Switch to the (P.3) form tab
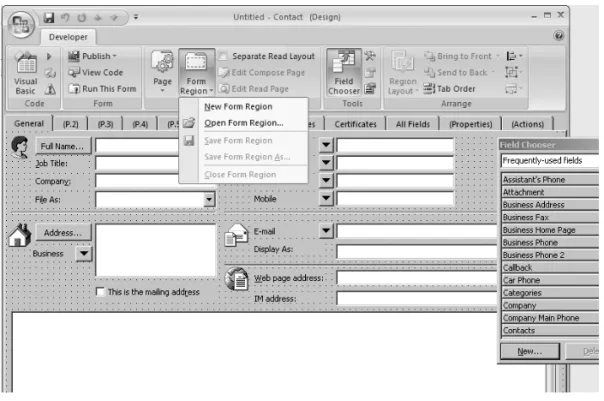 (105, 124)
